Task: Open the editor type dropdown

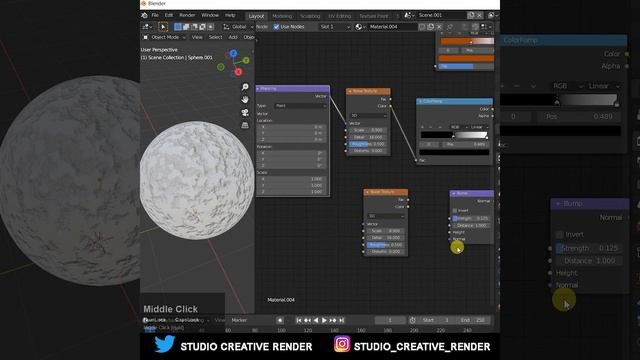Action: point(147,27)
